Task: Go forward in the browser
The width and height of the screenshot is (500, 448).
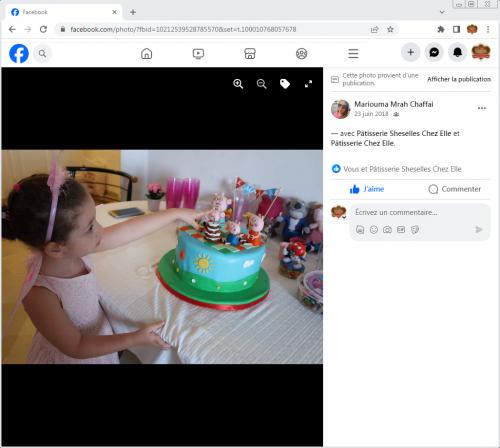Action: [x=28, y=29]
